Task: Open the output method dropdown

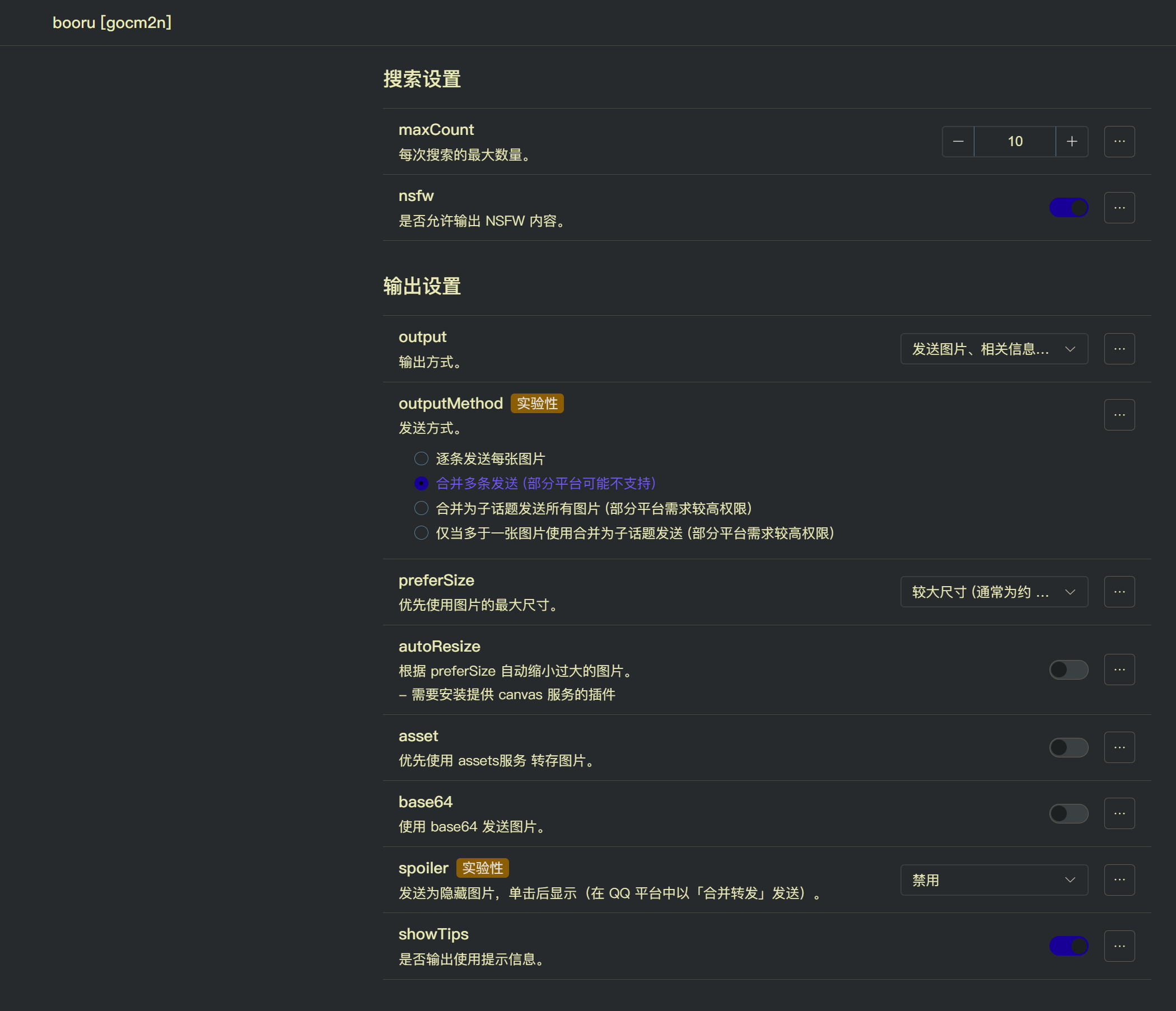Action: coord(993,348)
